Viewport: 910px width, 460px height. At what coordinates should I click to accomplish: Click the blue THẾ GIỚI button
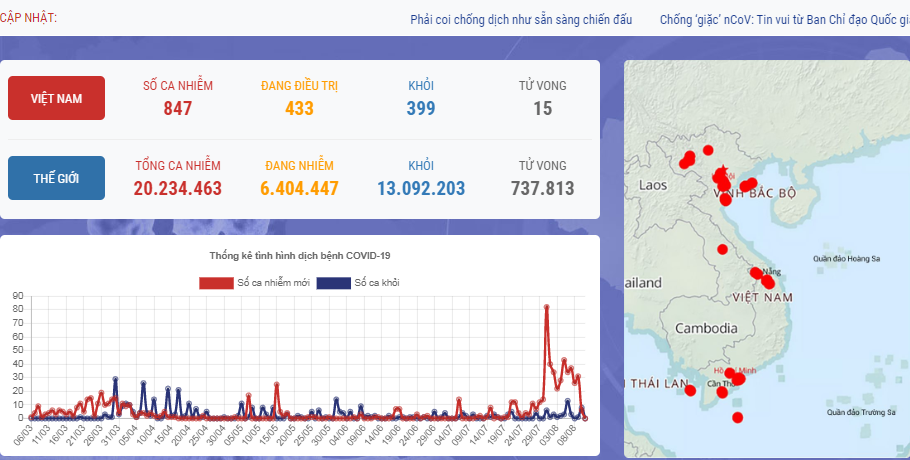coord(56,178)
